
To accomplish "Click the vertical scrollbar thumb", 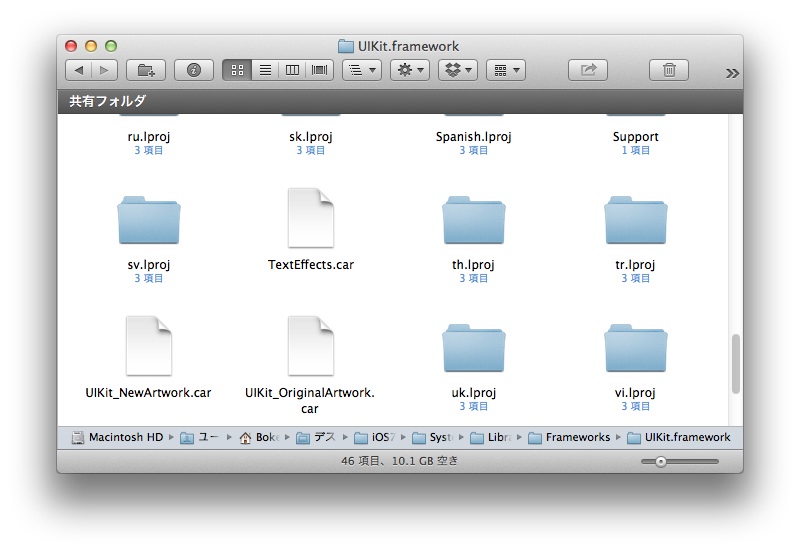I will [735, 364].
